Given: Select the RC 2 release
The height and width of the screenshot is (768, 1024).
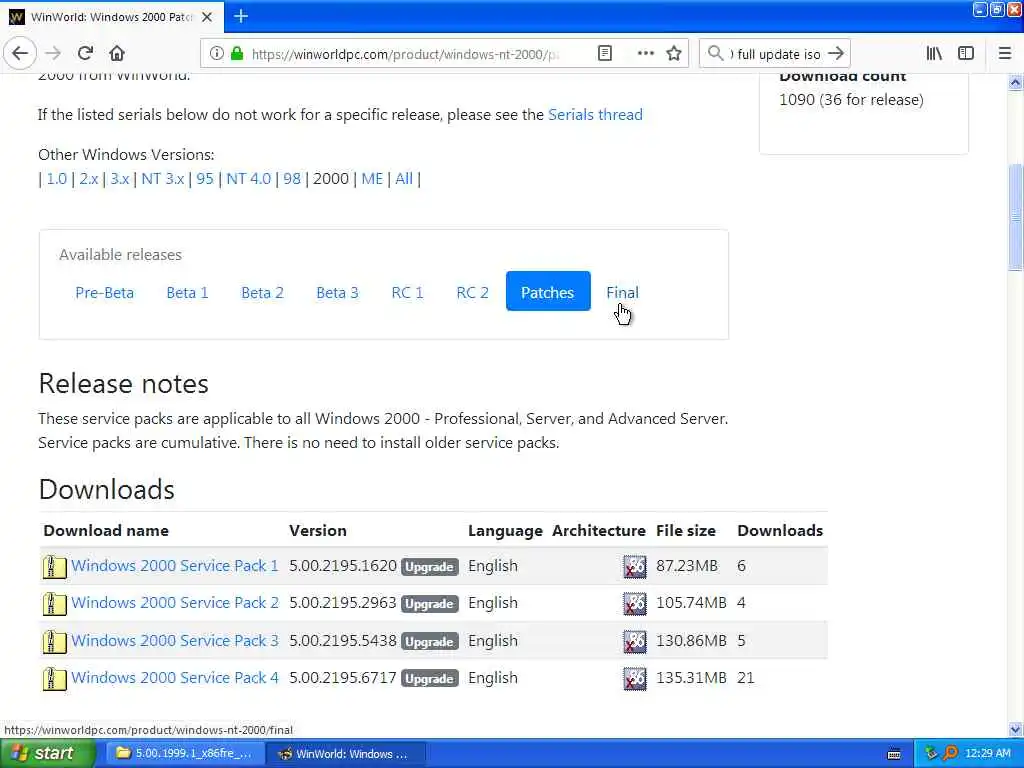Looking at the screenshot, I should (x=473, y=293).
